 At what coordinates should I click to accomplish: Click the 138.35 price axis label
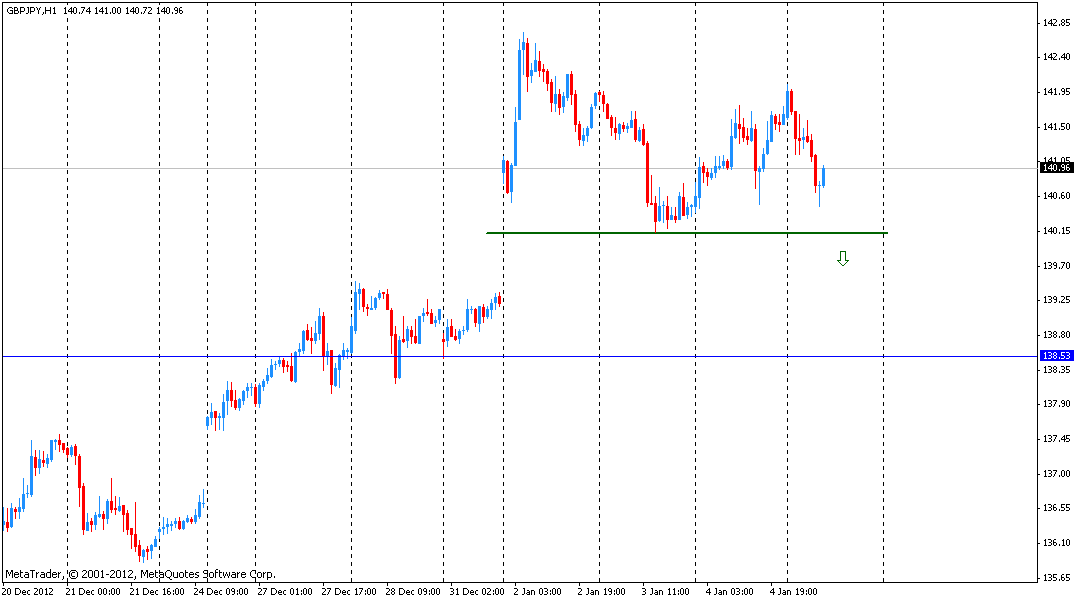point(1056,370)
